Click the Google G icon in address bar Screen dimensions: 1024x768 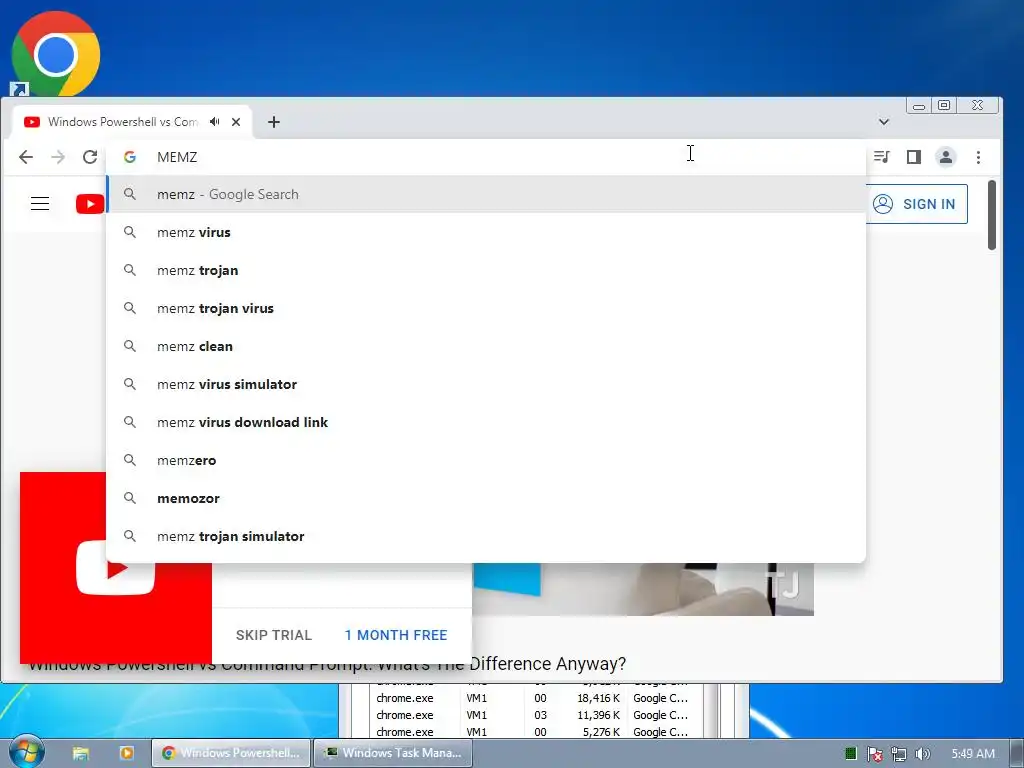pyautogui.click(x=130, y=157)
